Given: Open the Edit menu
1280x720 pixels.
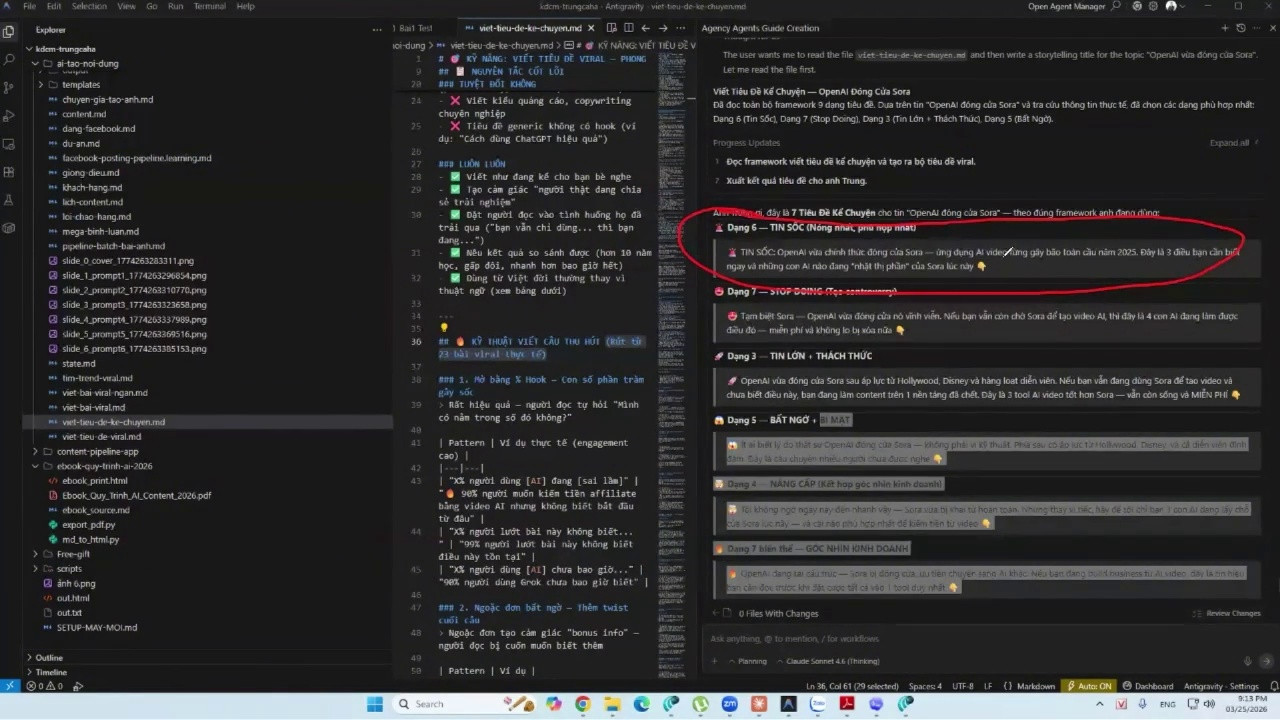Looking at the screenshot, I should click(54, 6).
